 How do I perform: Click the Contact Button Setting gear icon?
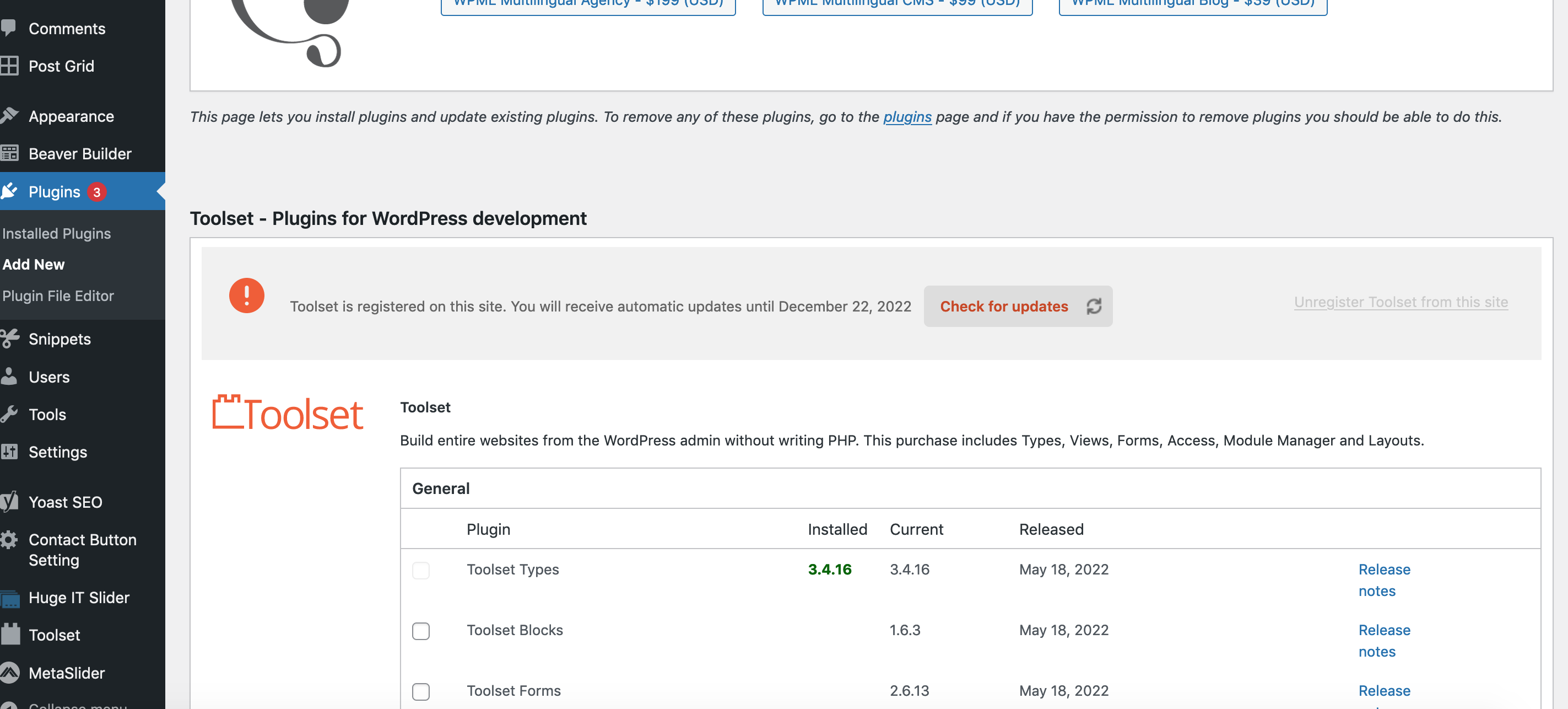tap(9, 540)
